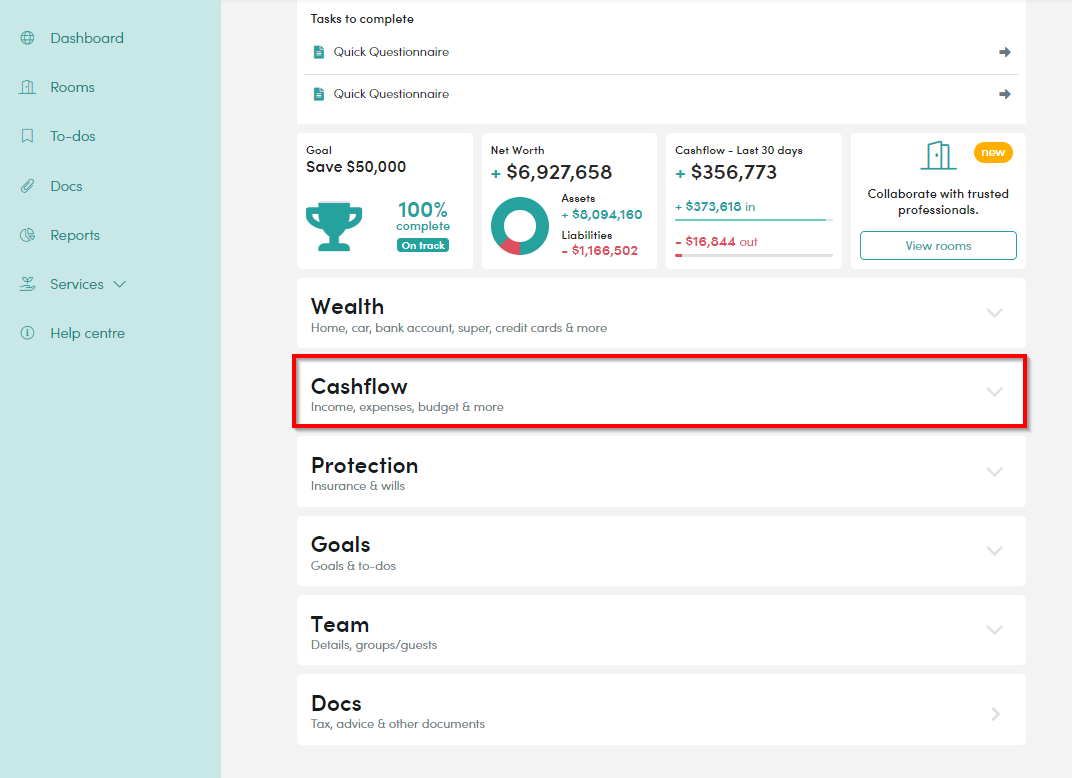The width and height of the screenshot is (1072, 778).
Task: Click 'Income, expenses, budget & more' subtitle
Action: pyautogui.click(x=407, y=407)
